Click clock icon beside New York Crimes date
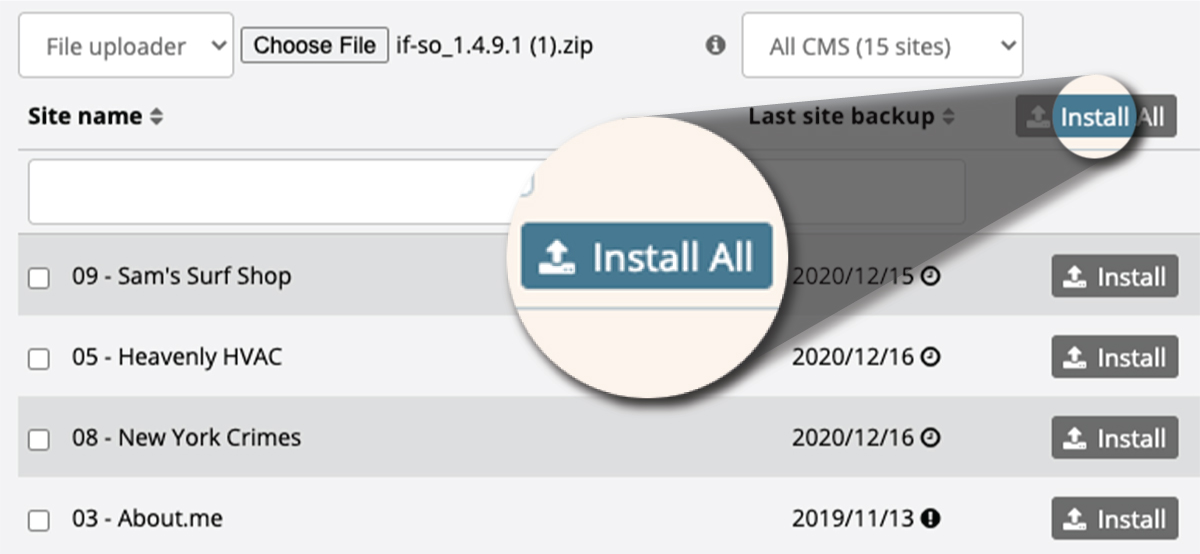This screenshot has width=1200, height=554. 930,438
